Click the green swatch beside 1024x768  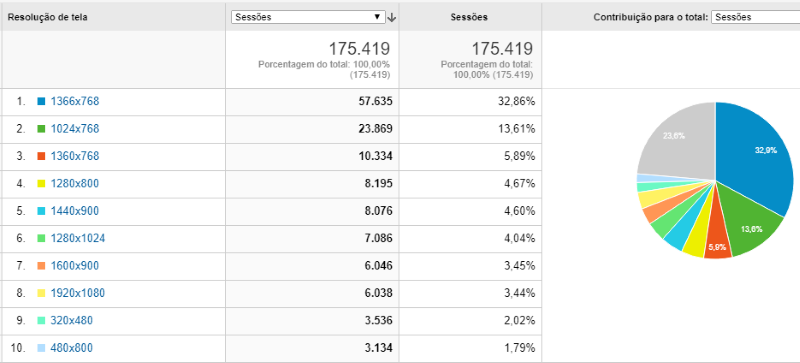41,129
